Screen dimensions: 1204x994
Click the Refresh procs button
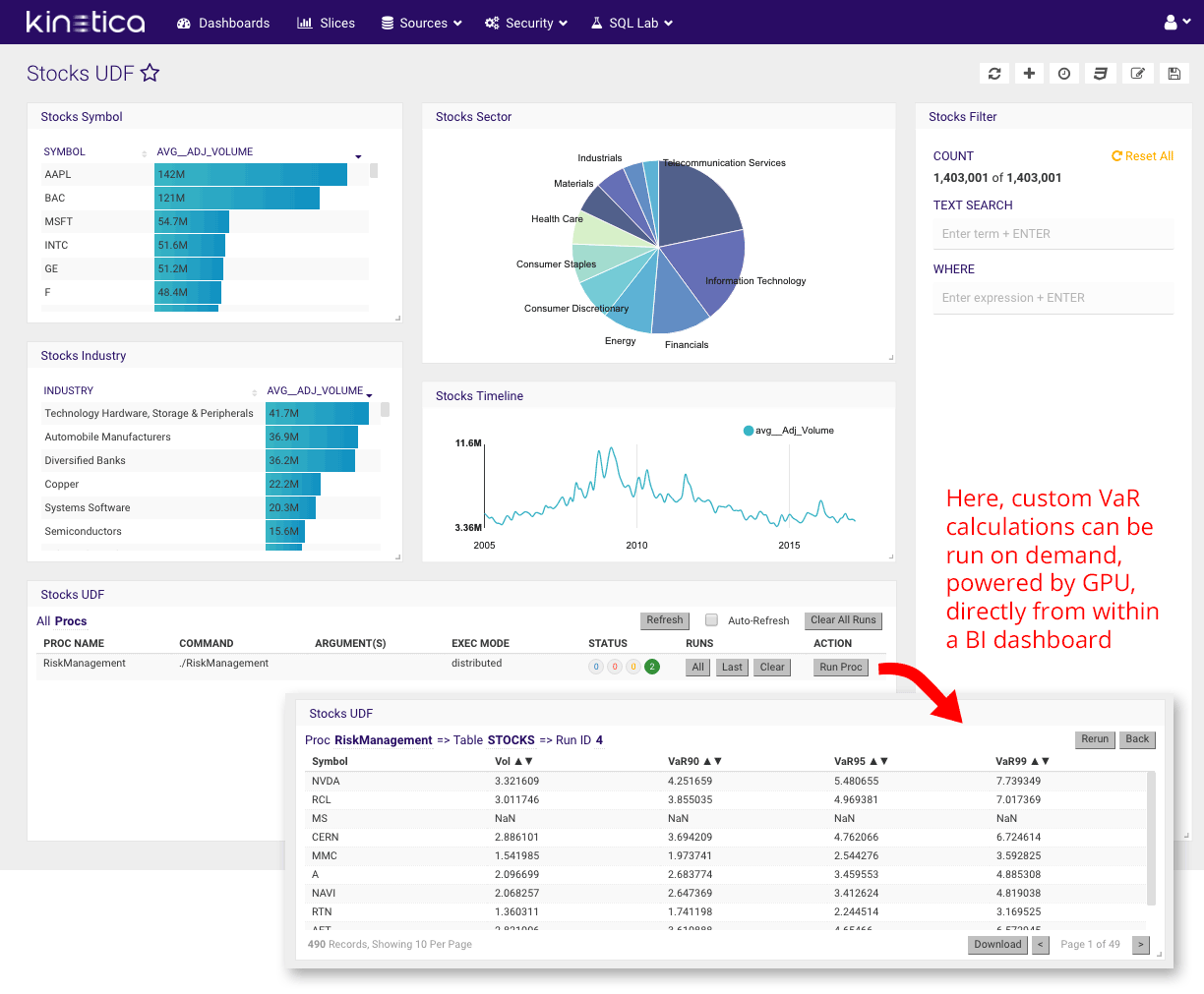point(665,620)
